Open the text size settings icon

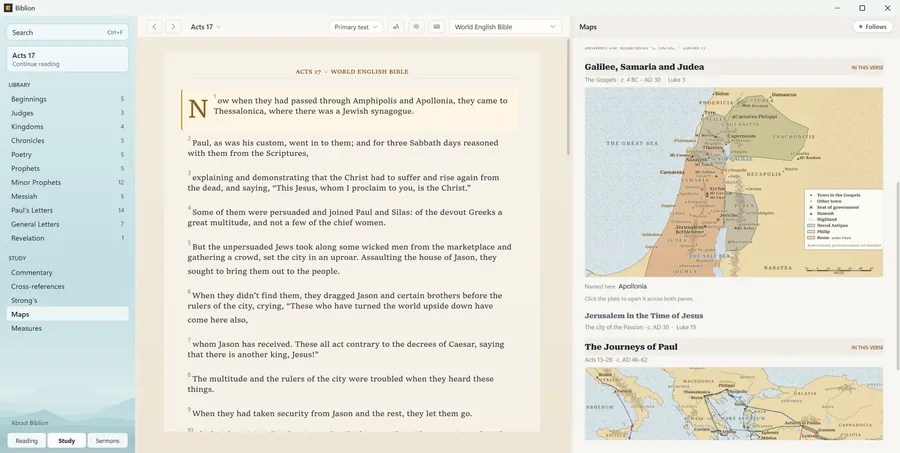click(396, 26)
